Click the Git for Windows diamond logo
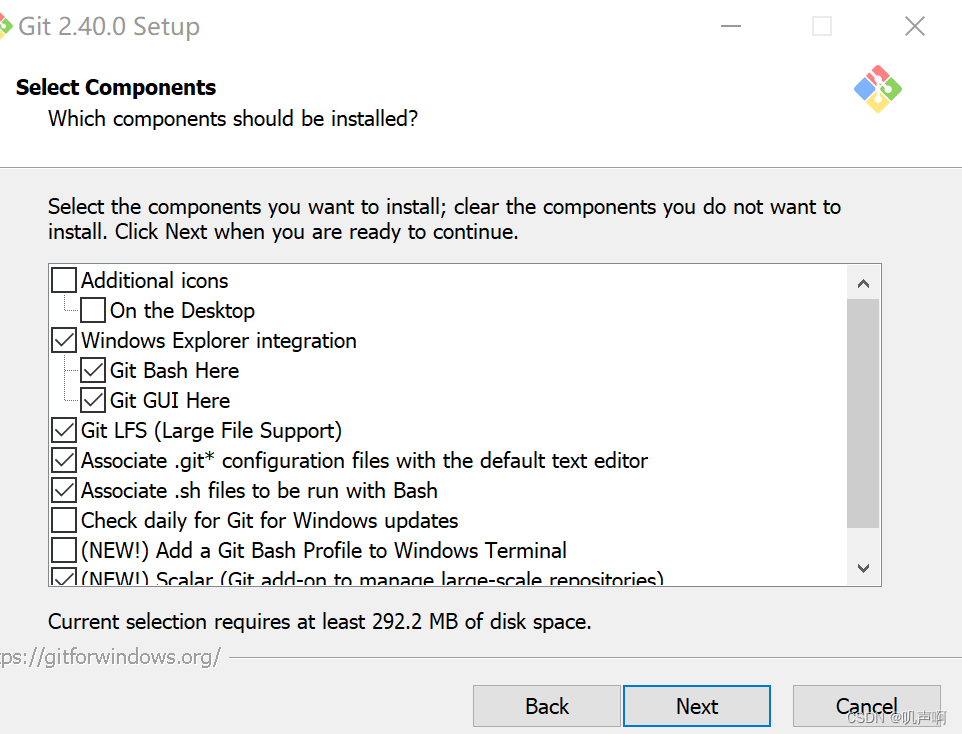The width and height of the screenshot is (962, 734). point(878,89)
